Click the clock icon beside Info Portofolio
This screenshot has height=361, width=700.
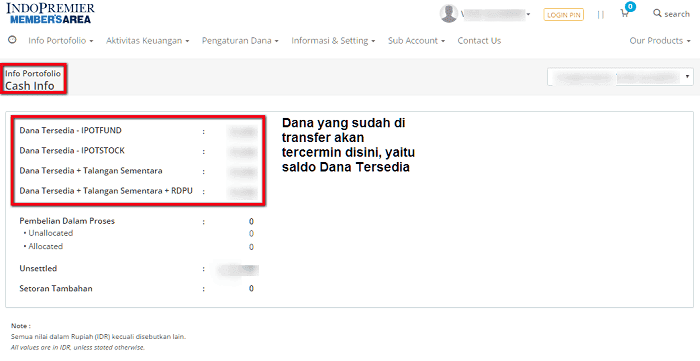point(12,40)
